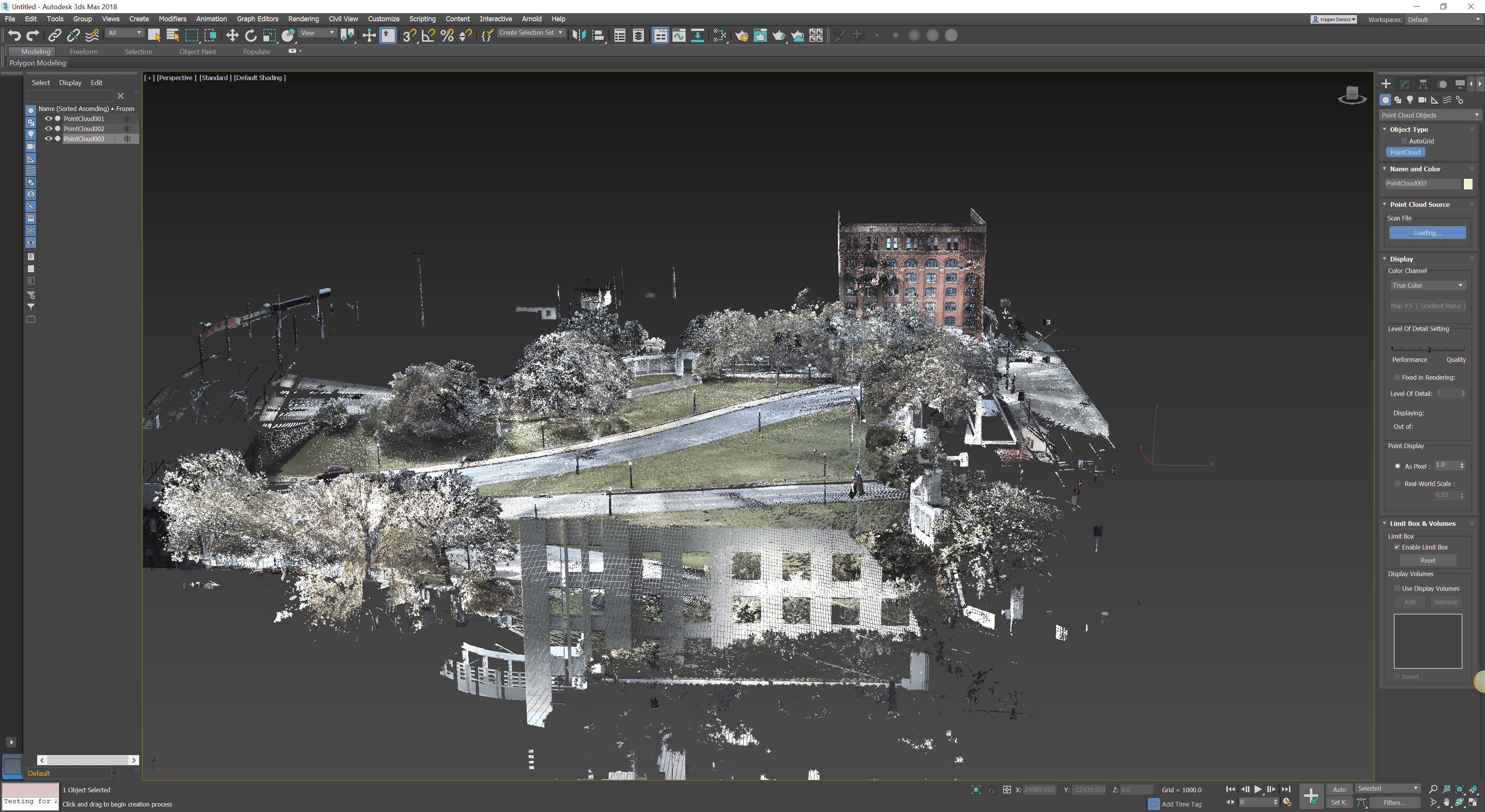
Task: Open the True Color channel dropdown
Action: (x=1427, y=285)
